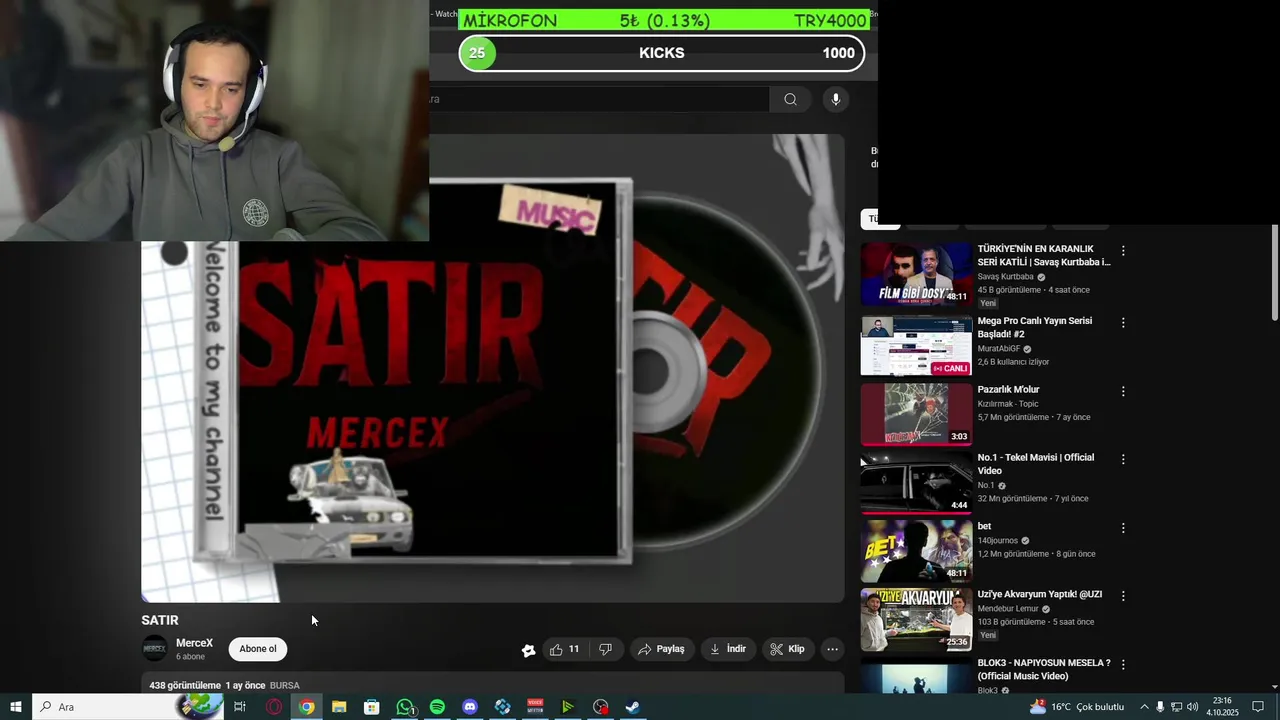Open options menu for Uzi'ye Akvaryum video

coord(1123,596)
